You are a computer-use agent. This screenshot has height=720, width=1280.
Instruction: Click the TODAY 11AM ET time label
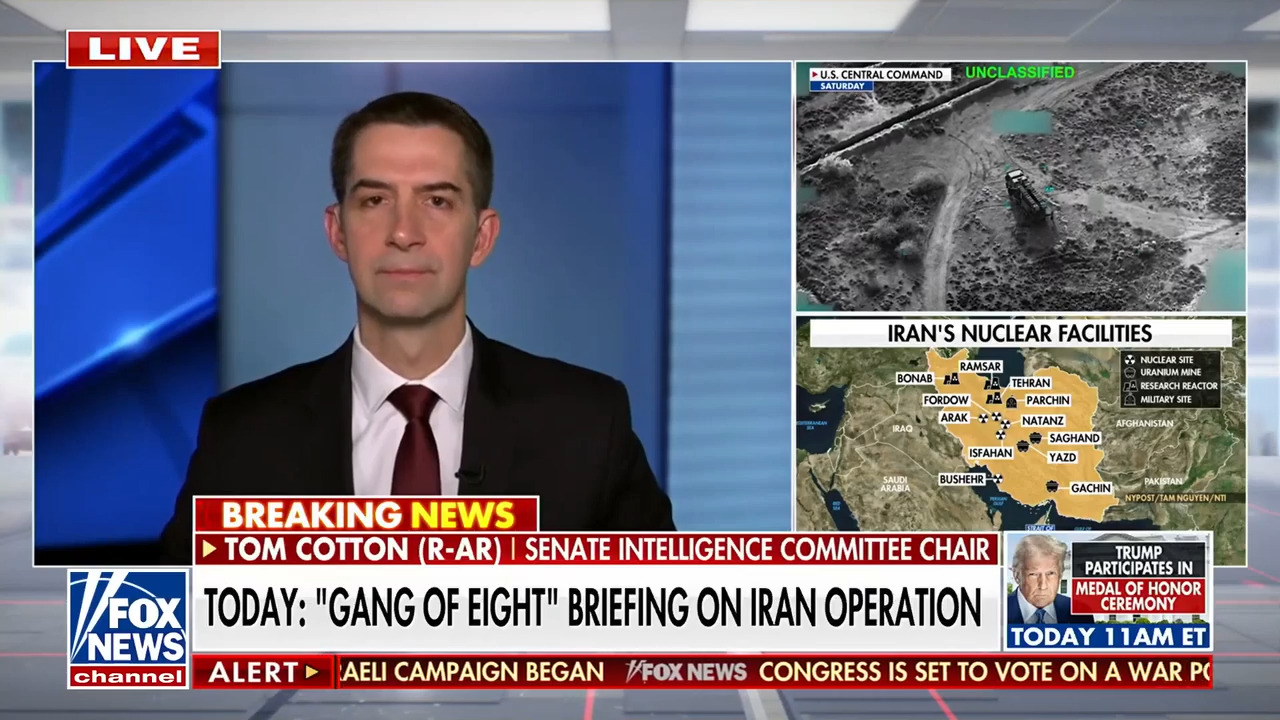pos(1108,636)
